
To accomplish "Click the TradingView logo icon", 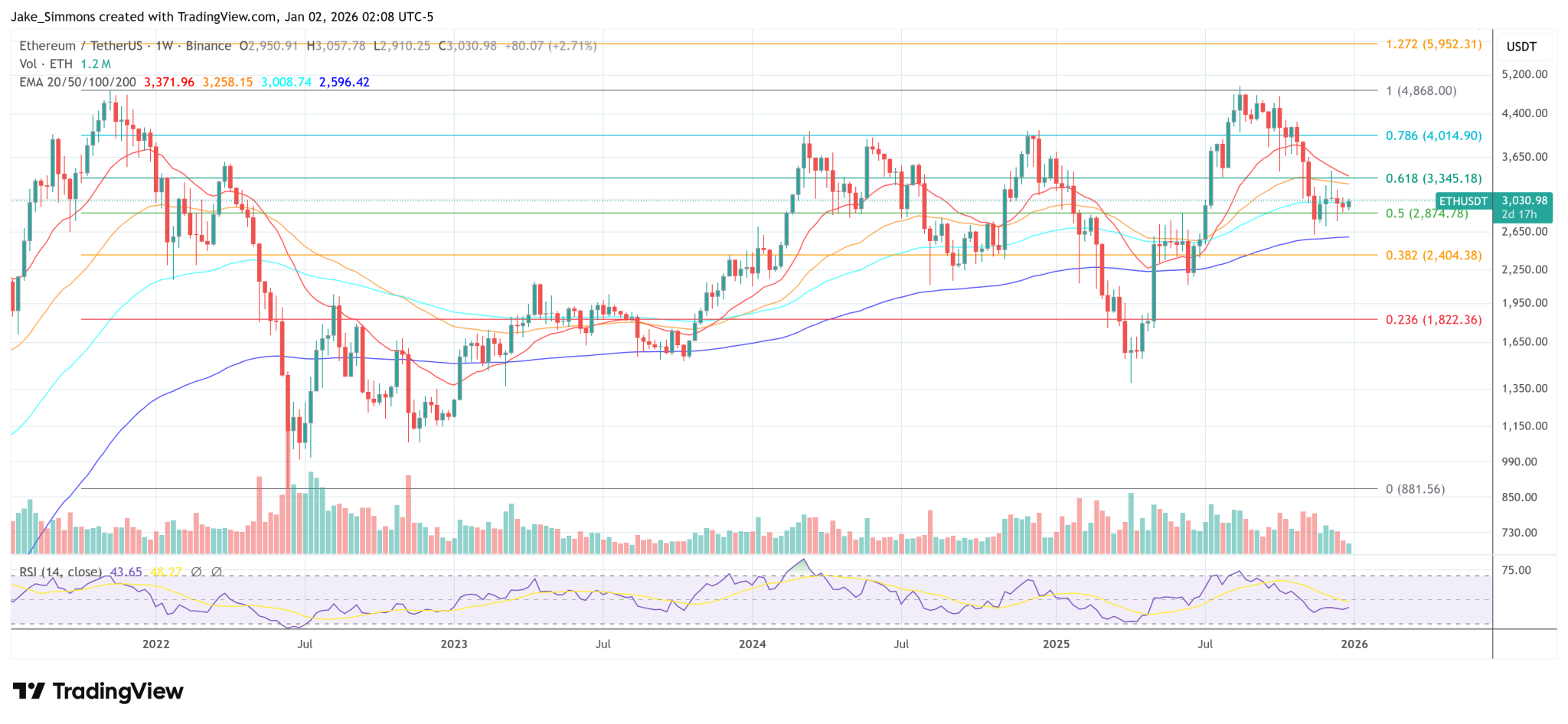I will 29,692.
